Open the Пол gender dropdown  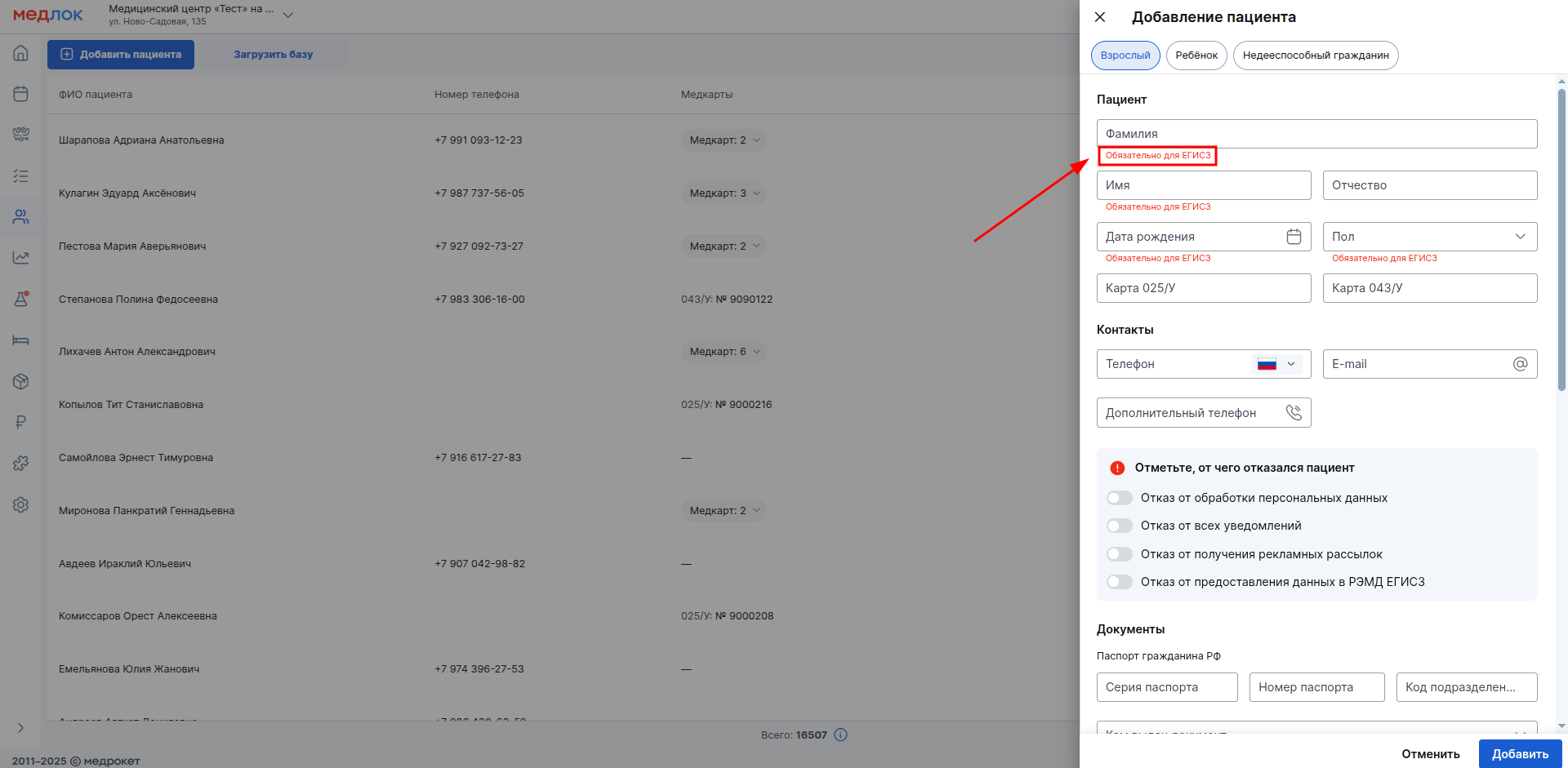coord(1429,237)
